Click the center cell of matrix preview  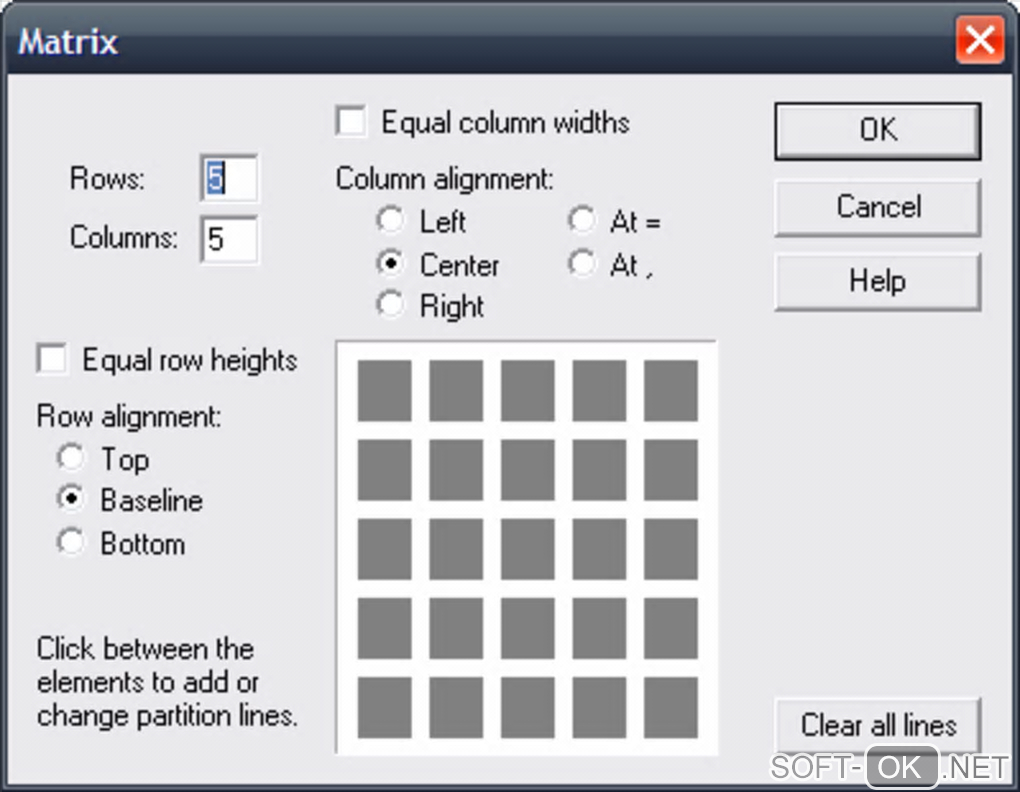(528, 549)
